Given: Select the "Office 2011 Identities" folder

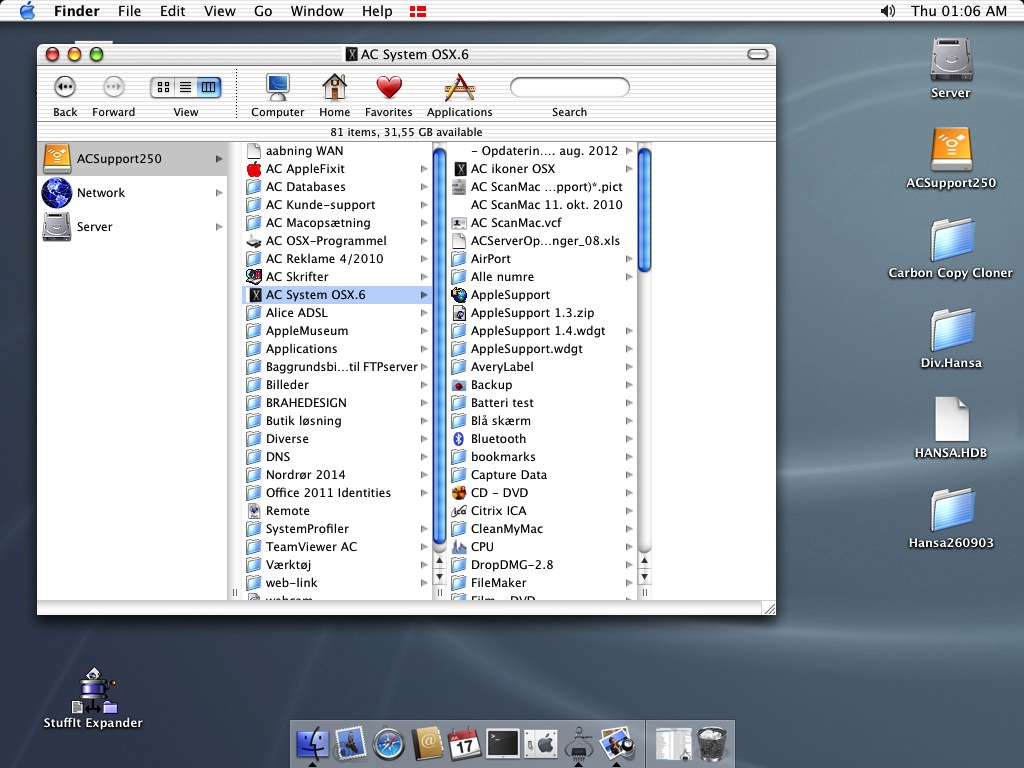Looking at the screenshot, I should 337,493.
